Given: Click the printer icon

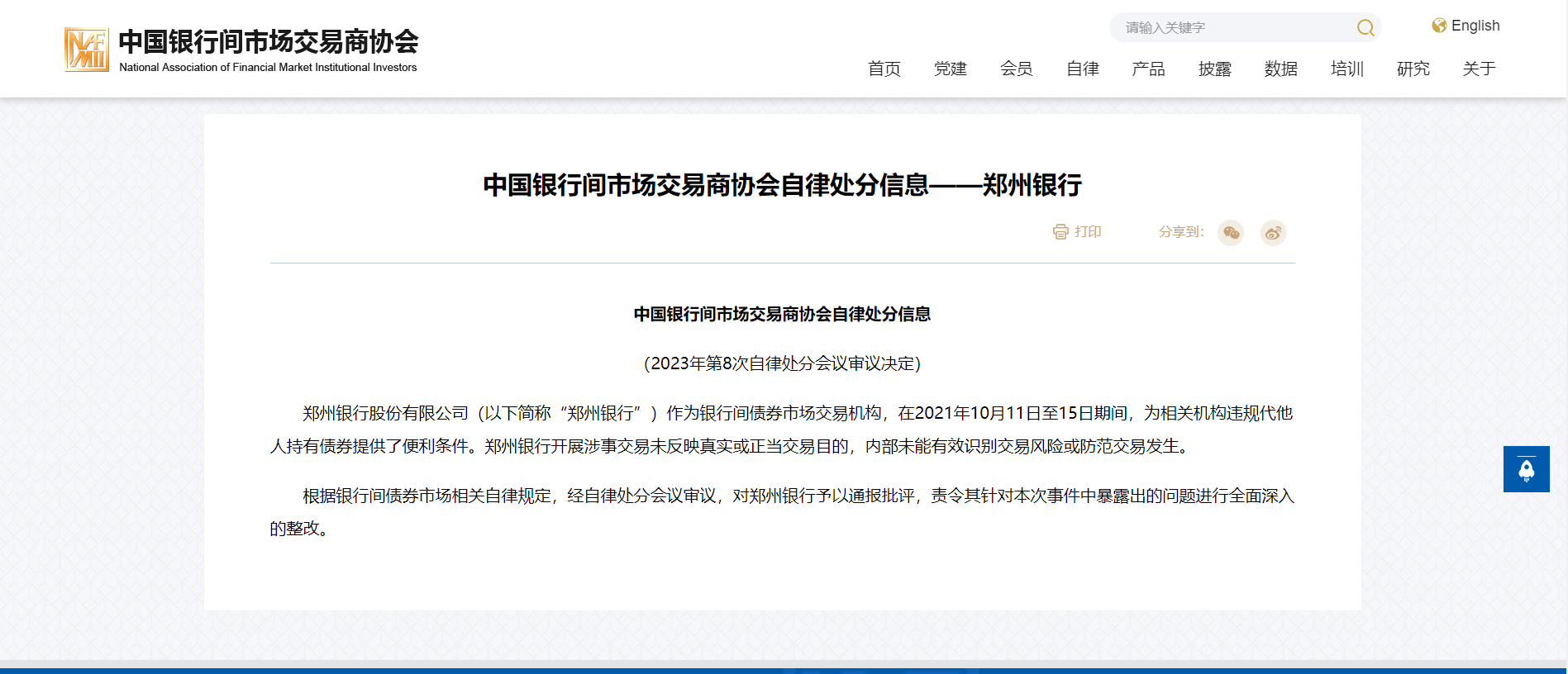Looking at the screenshot, I should coord(1060,232).
